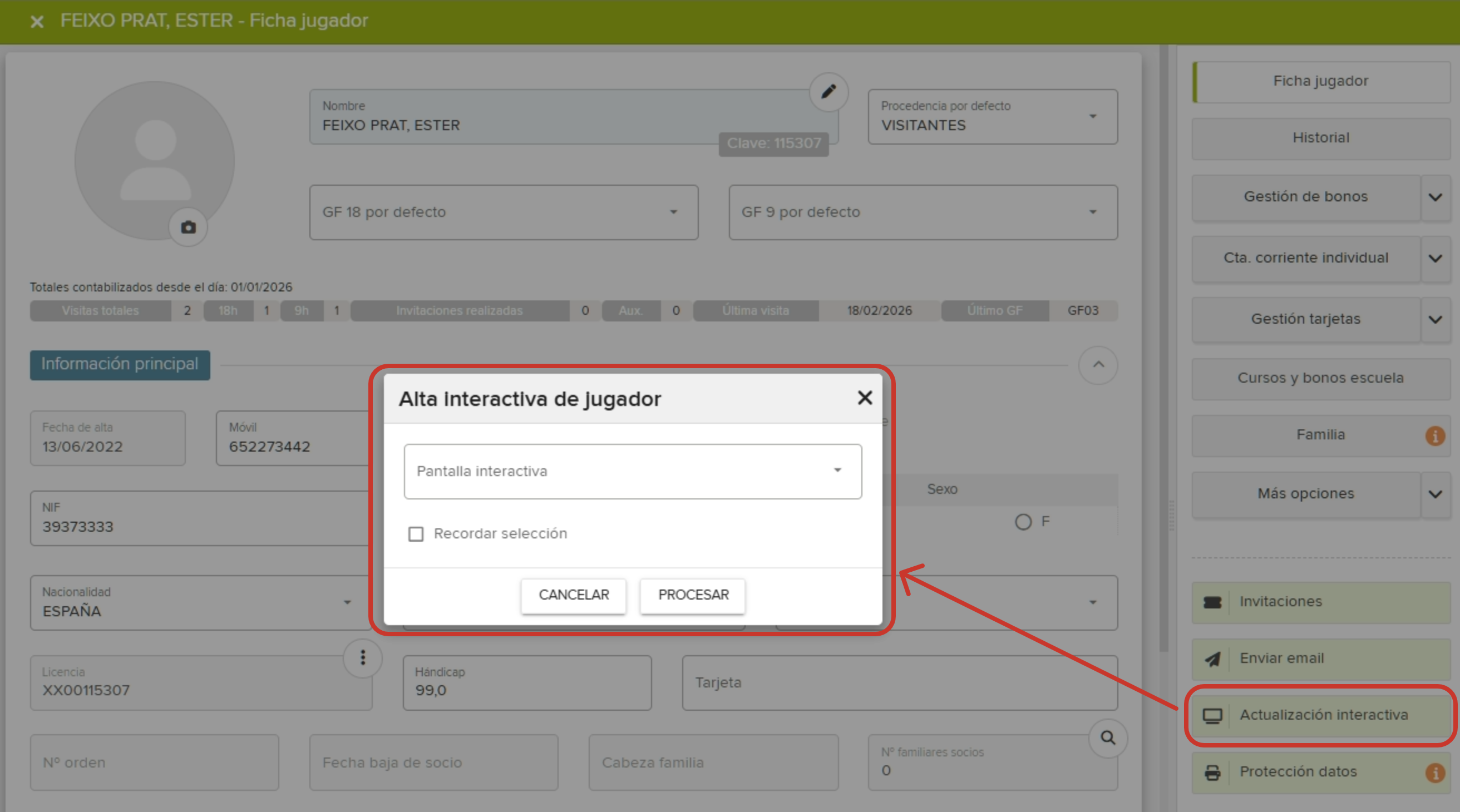Click the Nombre field FEIXO PRAT, ESTER
The image size is (1460, 812).
click(x=573, y=117)
